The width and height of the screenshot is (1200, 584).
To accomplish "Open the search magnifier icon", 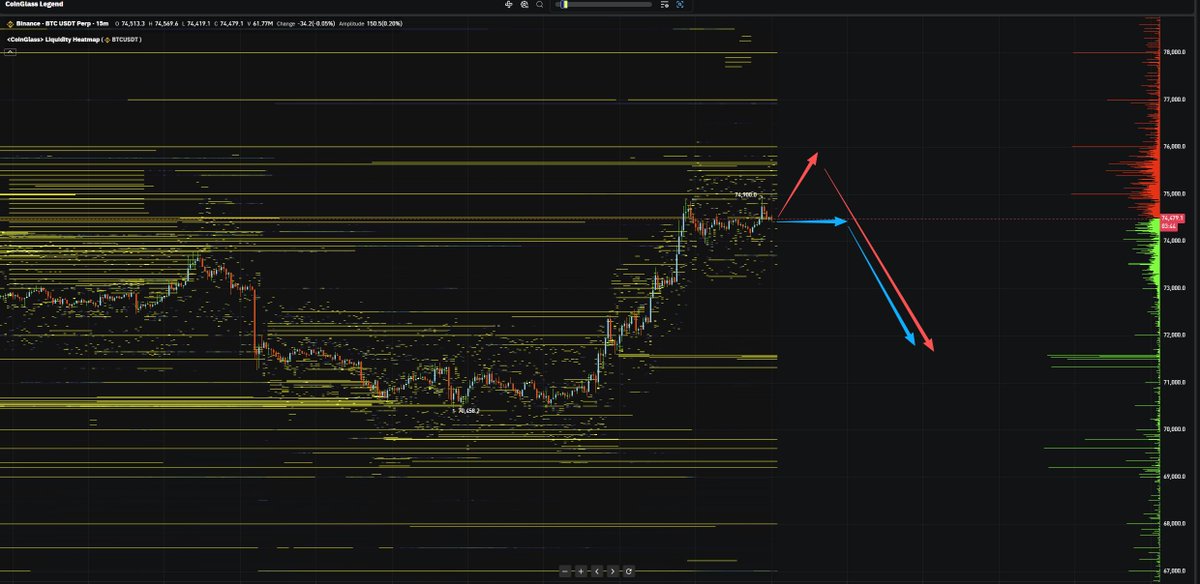I will tap(539, 5).
